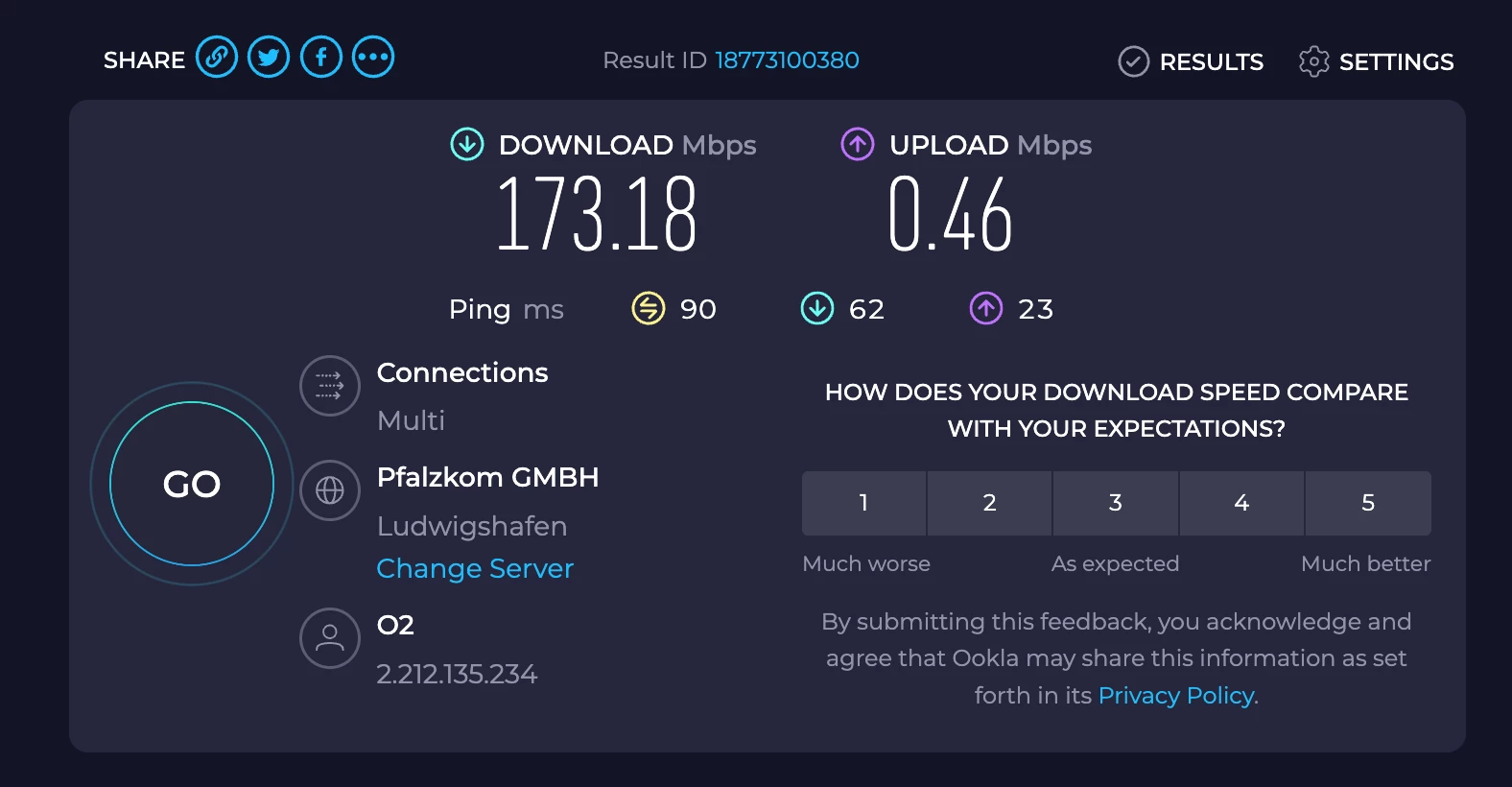Click the download arrow icon
The height and width of the screenshot is (787, 1512).
(x=467, y=145)
